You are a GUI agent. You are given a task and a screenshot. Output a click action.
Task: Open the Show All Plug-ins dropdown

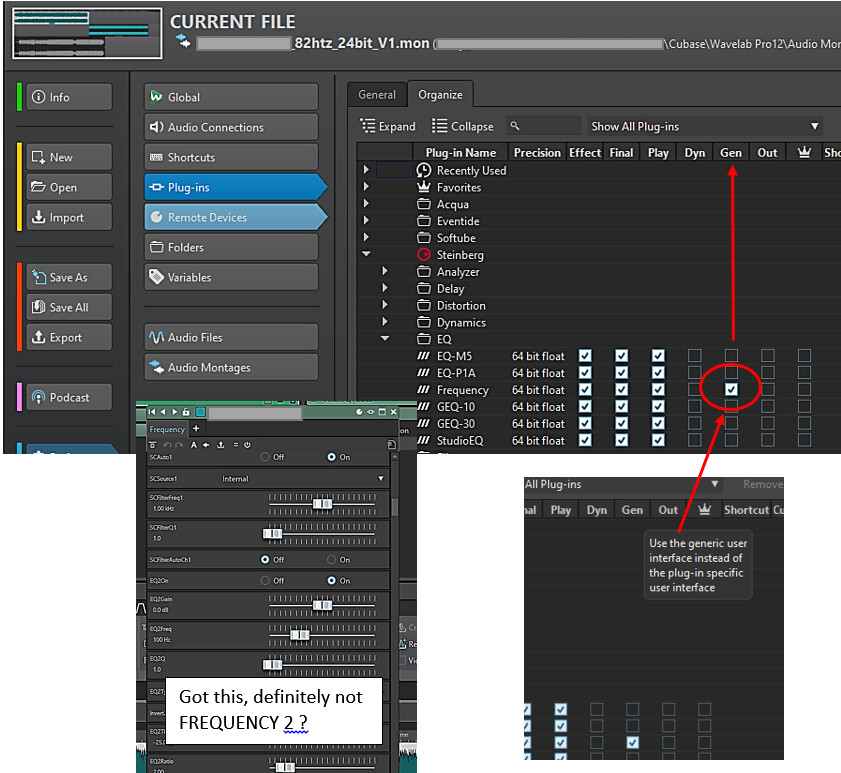pyautogui.click(x=704, y=126)
